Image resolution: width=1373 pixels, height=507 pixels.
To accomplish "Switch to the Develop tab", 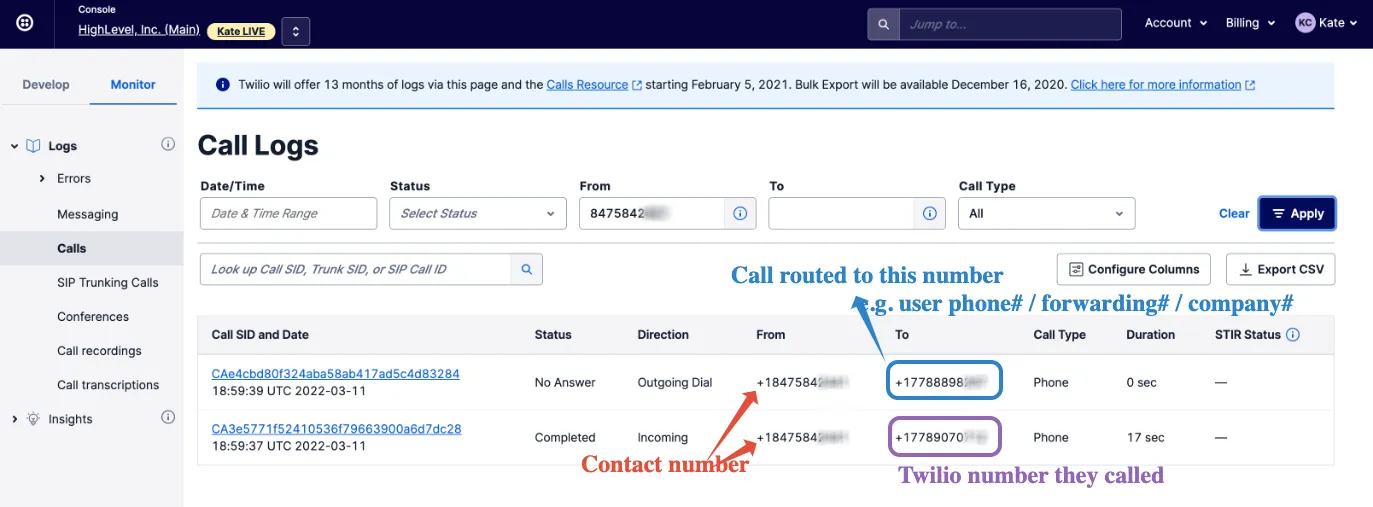I will [46, 84].
